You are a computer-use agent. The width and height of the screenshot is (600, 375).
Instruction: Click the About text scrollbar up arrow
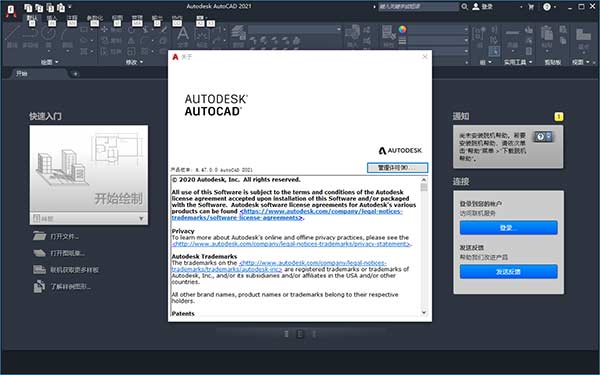click(424, 179)
